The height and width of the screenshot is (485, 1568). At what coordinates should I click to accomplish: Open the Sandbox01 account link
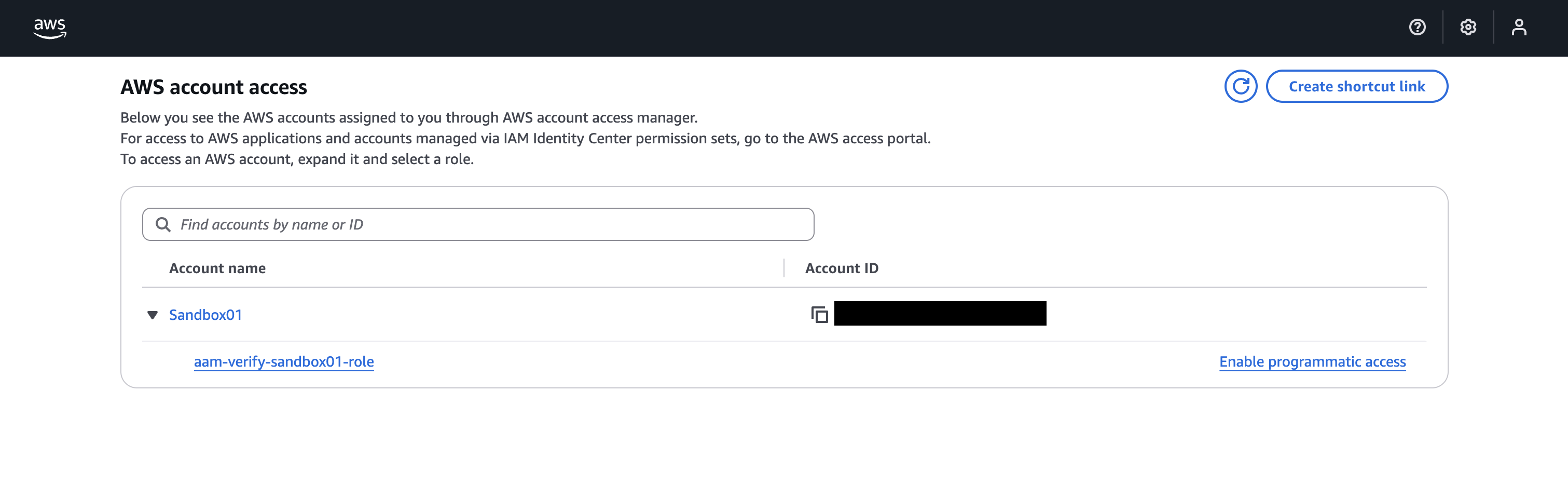click(x=206, y=314)
